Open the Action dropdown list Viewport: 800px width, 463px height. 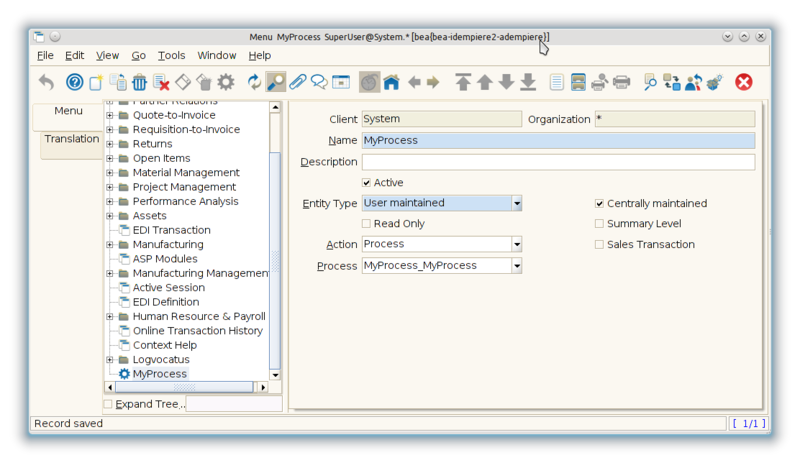point(516,244)
